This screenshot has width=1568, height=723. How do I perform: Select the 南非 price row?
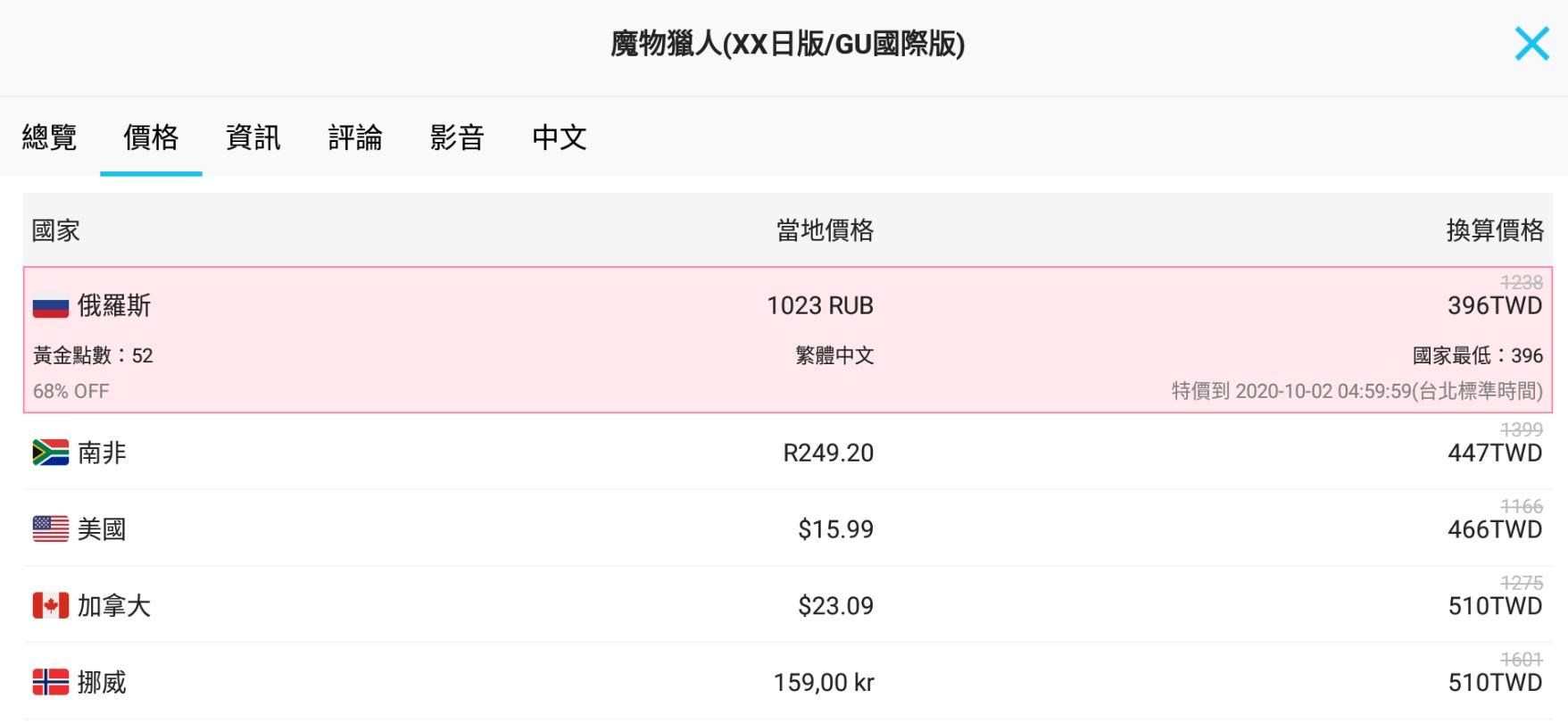point(785,453)
